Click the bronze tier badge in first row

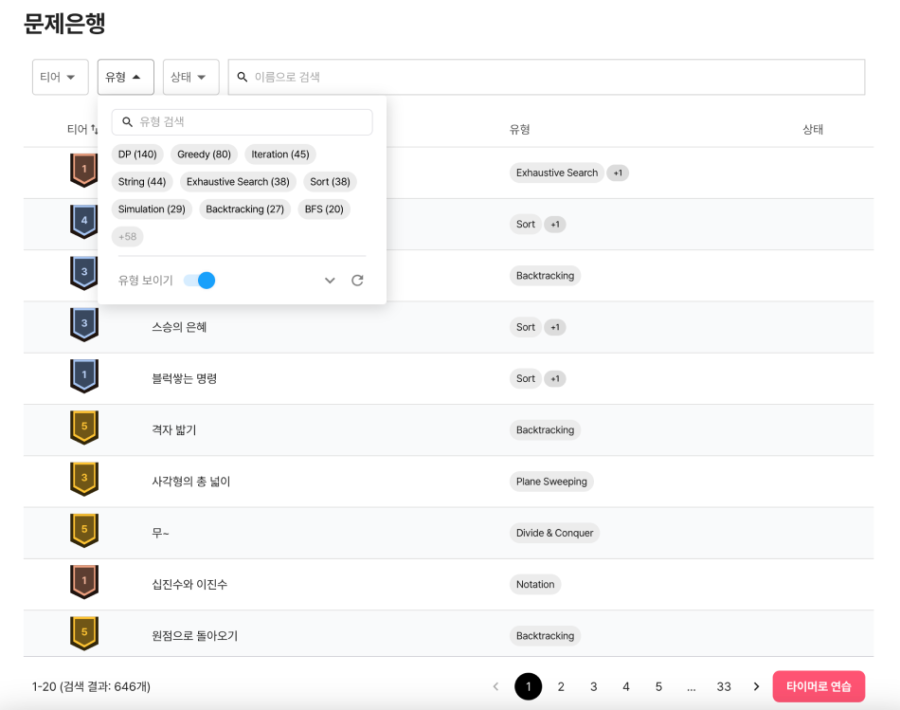coord(84,170)
